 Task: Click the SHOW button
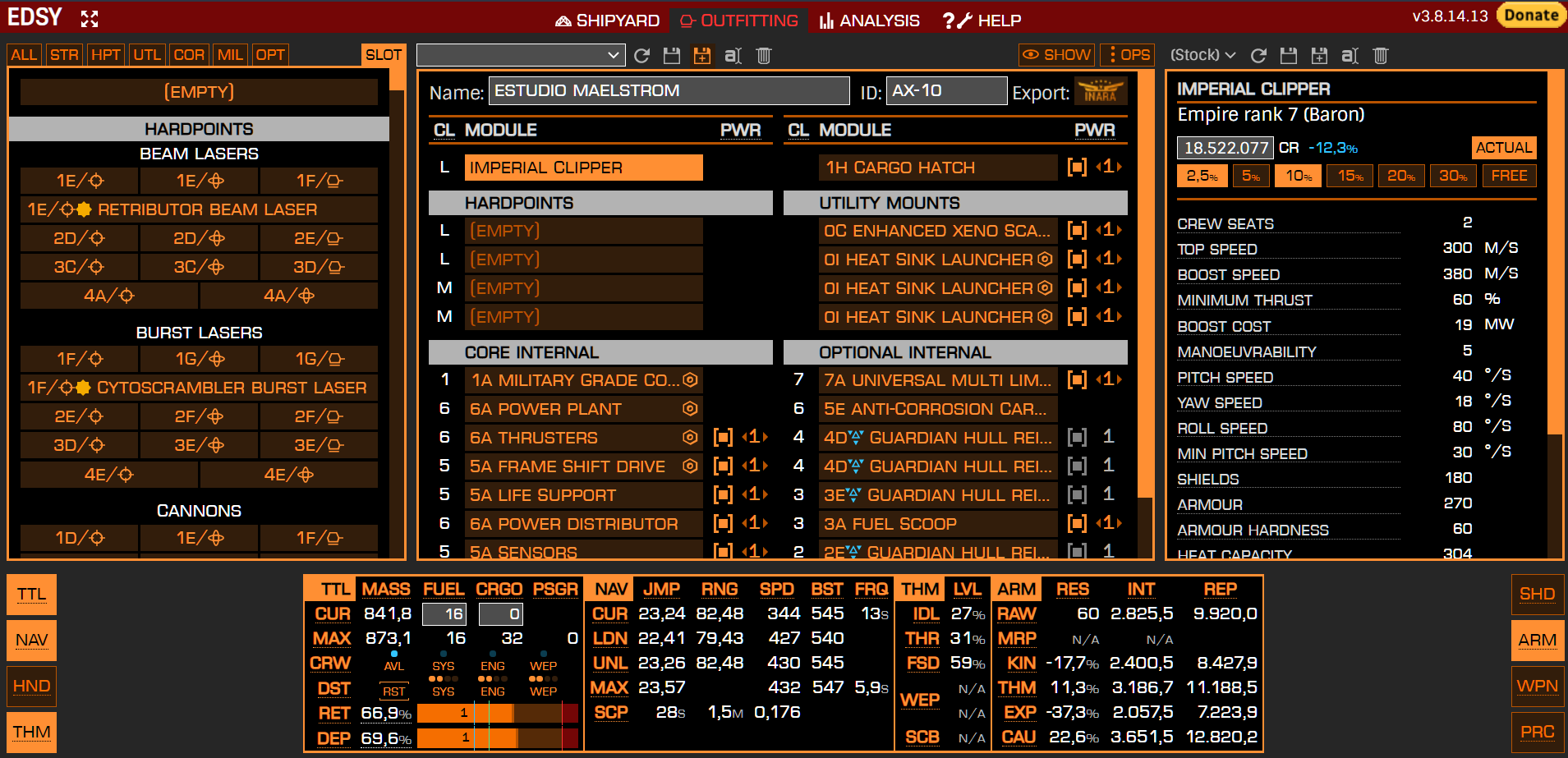[1057, 55]
